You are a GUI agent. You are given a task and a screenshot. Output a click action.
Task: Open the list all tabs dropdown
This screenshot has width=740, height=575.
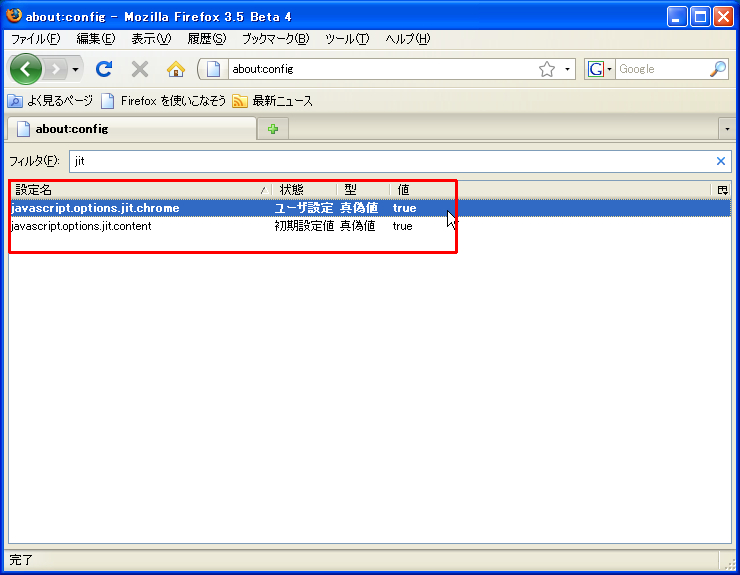(727, 129)
